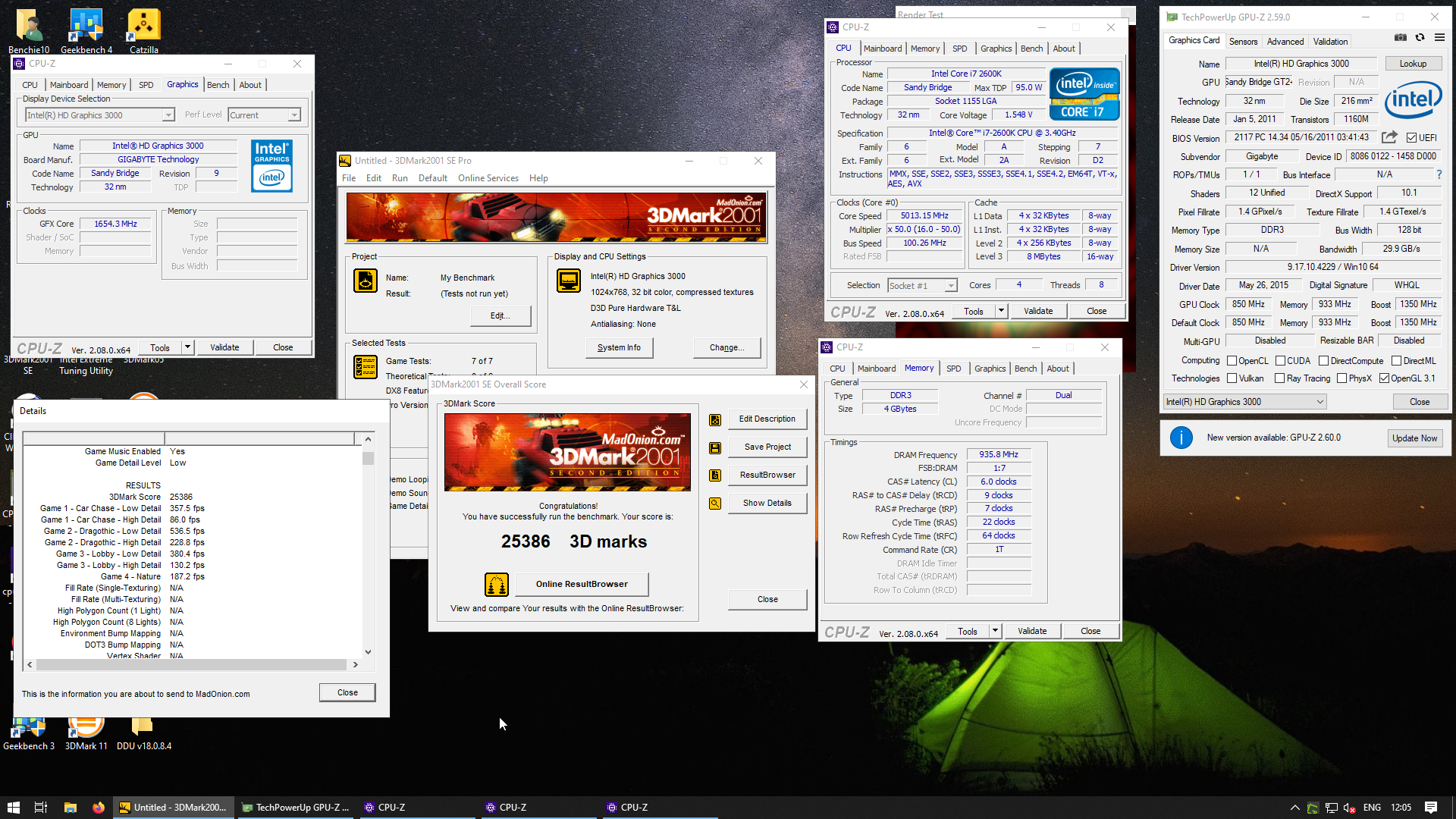This screenshot has width=1456, height=819.
Task: Click the Show Details magnifier icon
Action: pos(715,504)
